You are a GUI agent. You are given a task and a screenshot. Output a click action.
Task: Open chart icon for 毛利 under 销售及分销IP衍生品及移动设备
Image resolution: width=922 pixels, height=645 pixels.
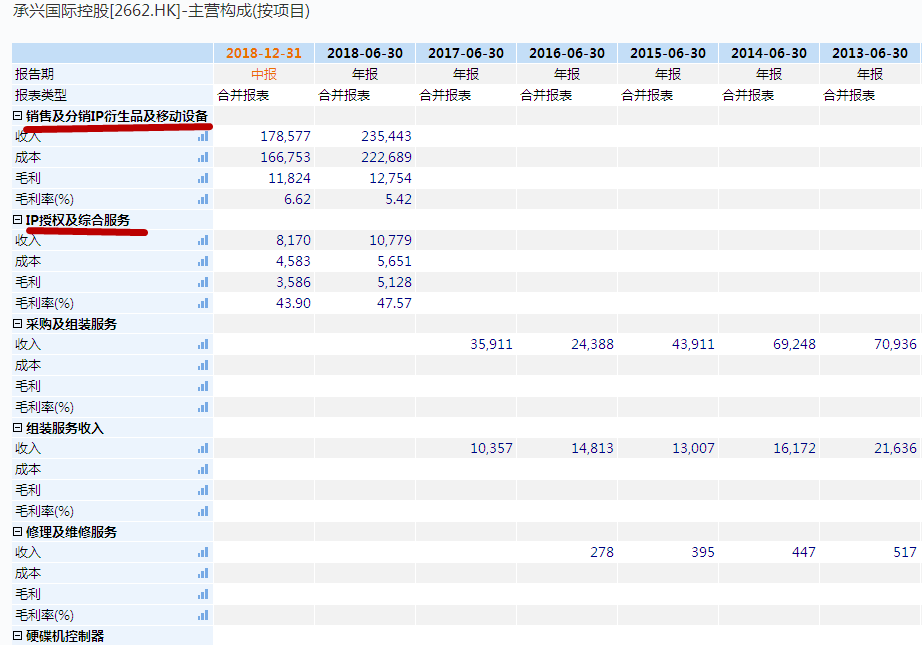(203, 178)
